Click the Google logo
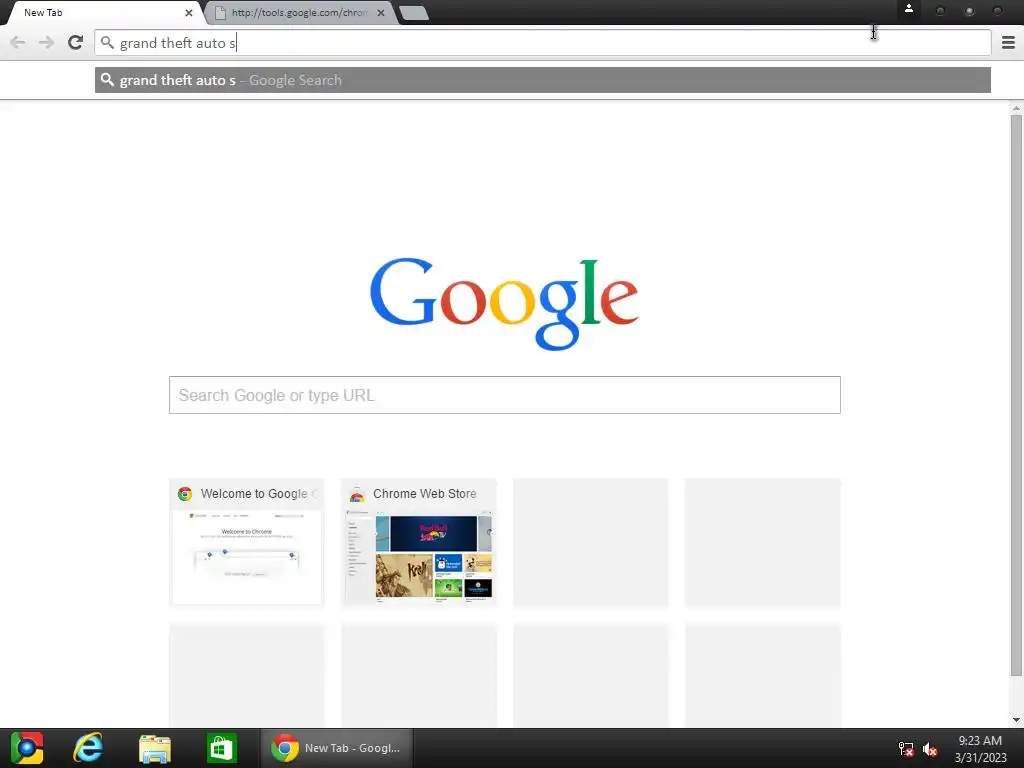 [x=504, y=304]
